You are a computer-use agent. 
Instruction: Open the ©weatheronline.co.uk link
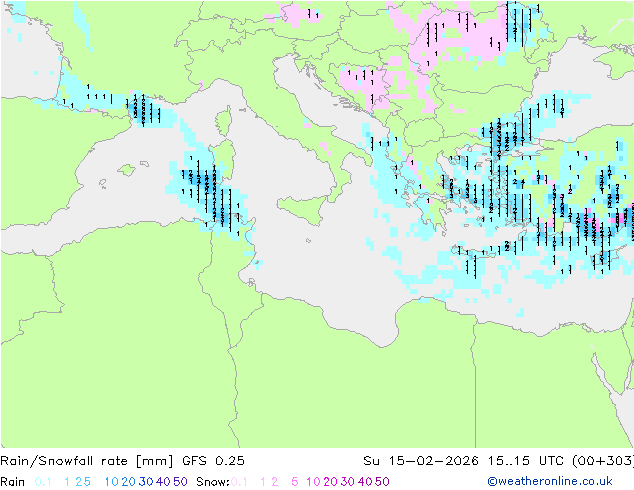point(550,482)
